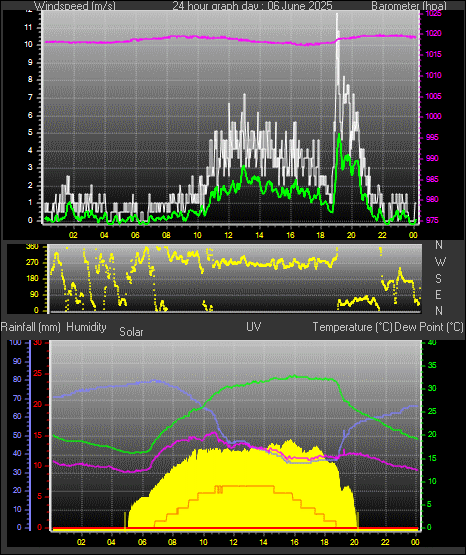Click the compass letter S
The width and height of the screenshot is (466, 555).
click(438, 279)
